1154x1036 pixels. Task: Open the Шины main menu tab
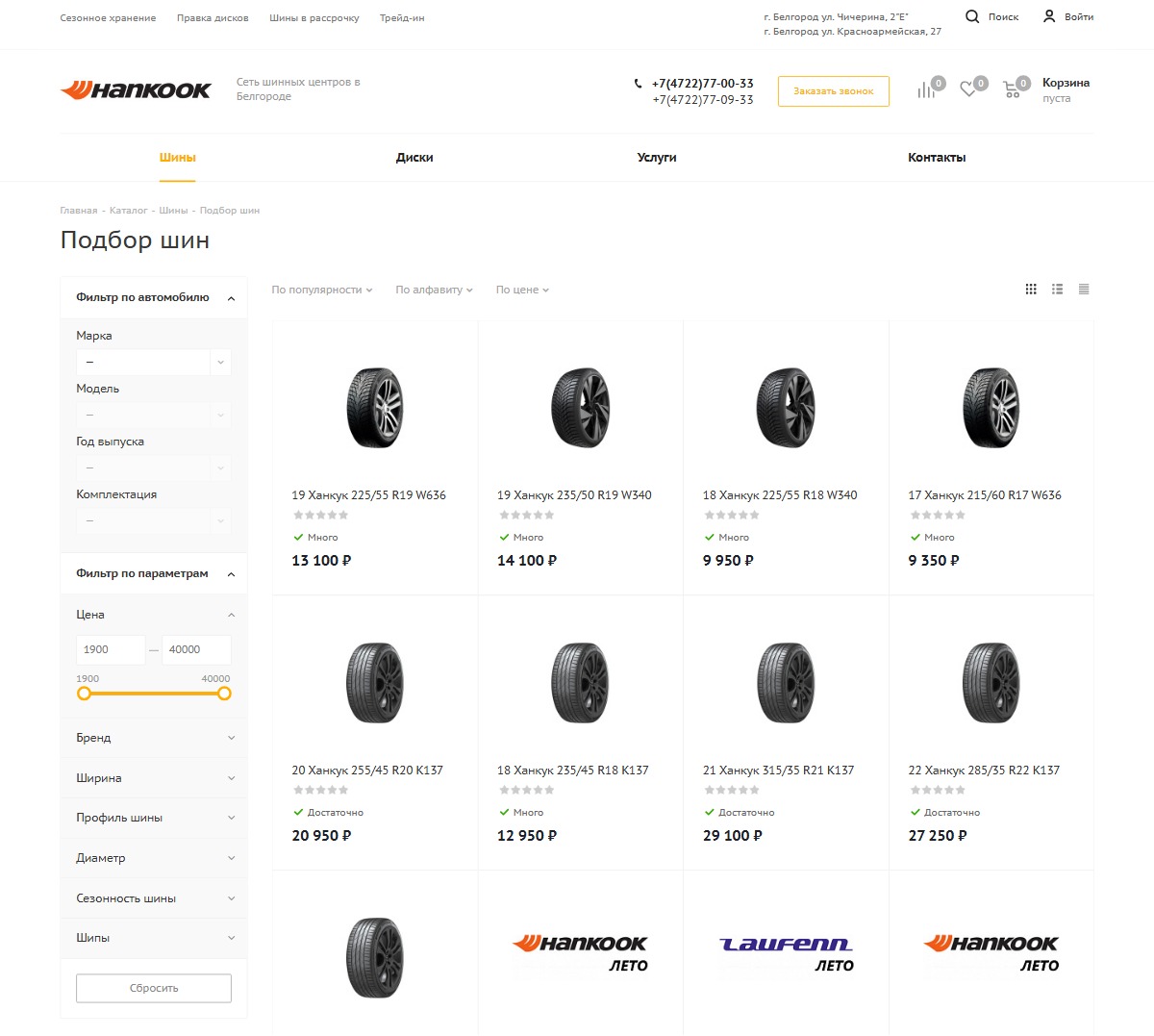178,157
